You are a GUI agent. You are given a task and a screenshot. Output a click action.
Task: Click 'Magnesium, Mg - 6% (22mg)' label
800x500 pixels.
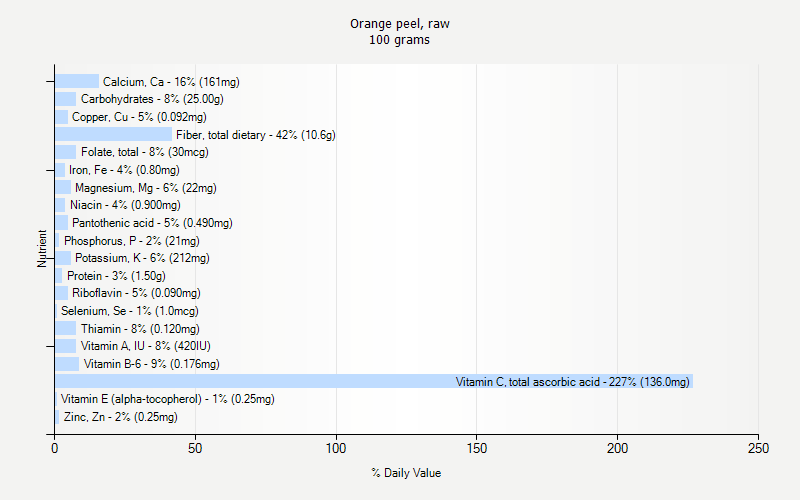click(145, 188)
